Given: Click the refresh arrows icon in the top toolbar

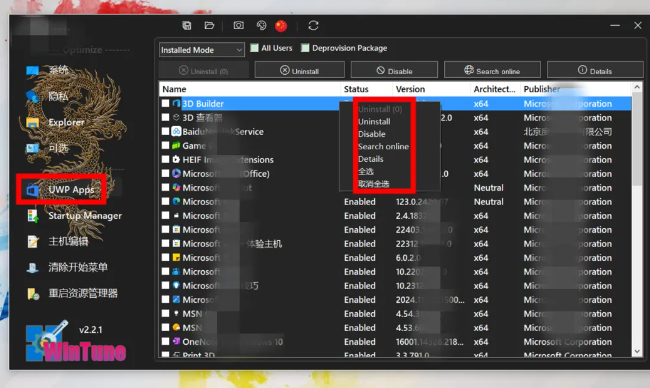Looking at the screenshot, I should point(313,26).
